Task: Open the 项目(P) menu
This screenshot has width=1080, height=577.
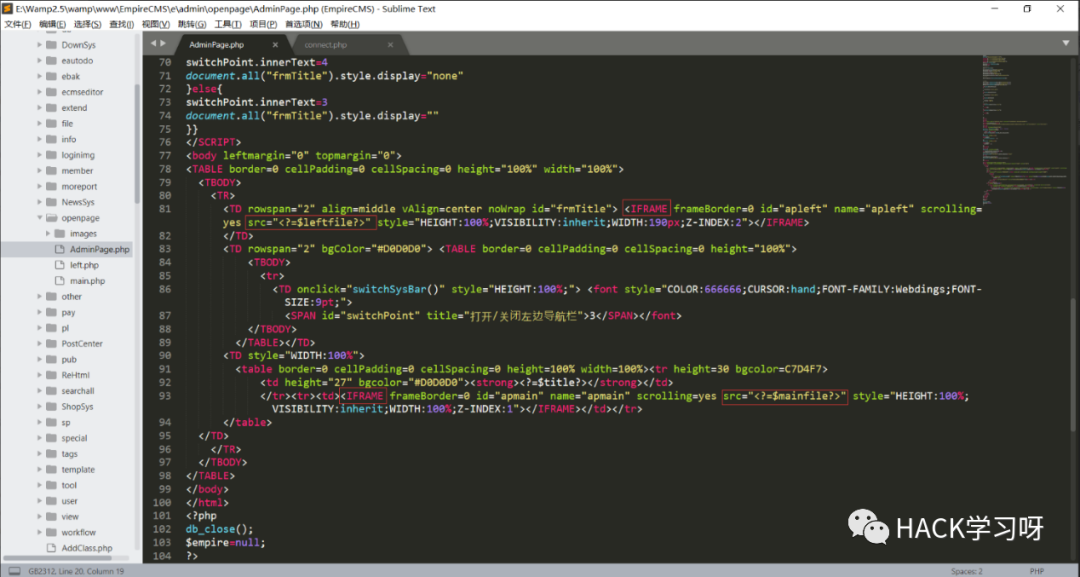Action: click(x=262, y=24)
